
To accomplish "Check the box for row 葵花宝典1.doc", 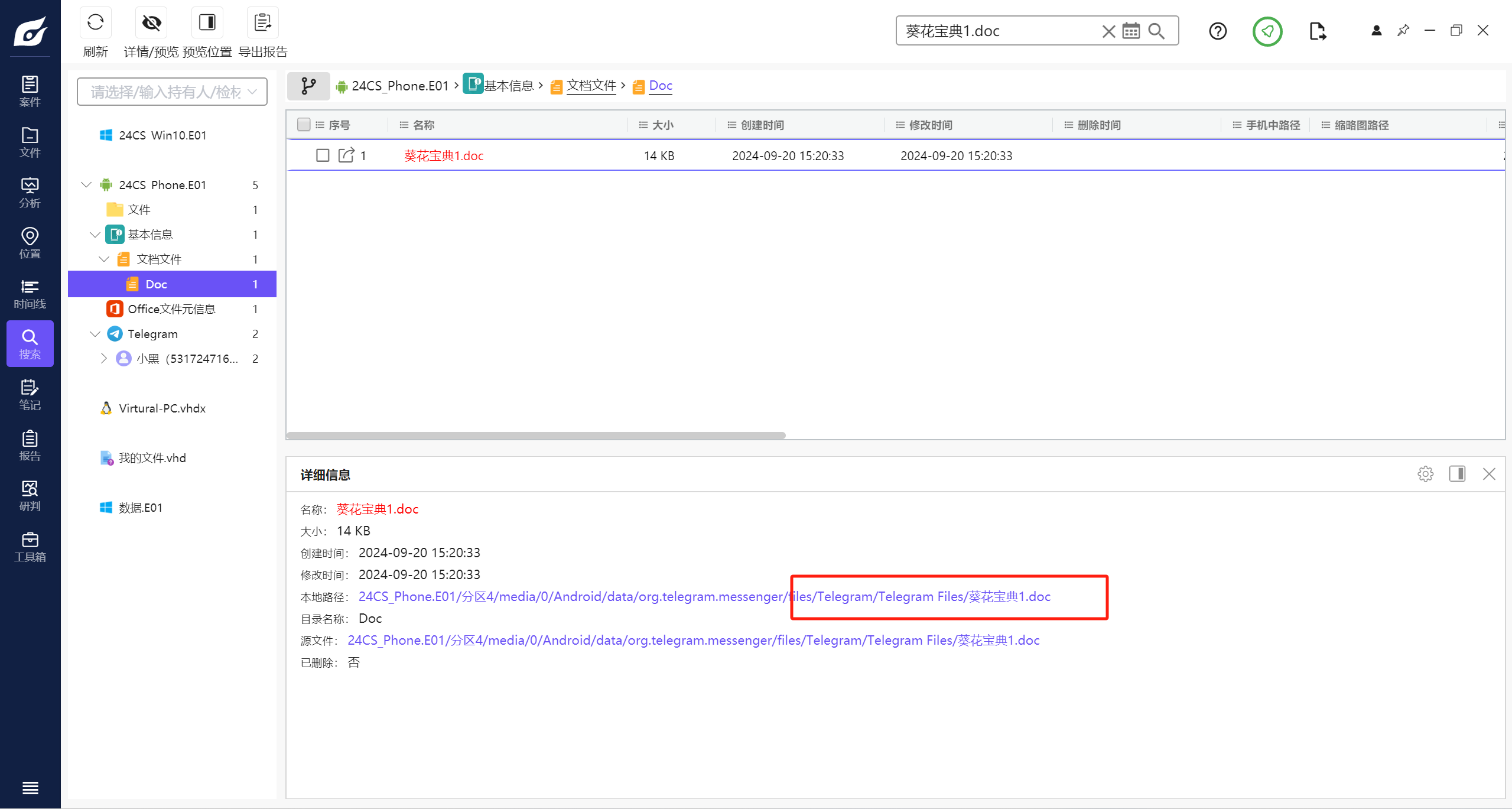I will tap(323, 155).
